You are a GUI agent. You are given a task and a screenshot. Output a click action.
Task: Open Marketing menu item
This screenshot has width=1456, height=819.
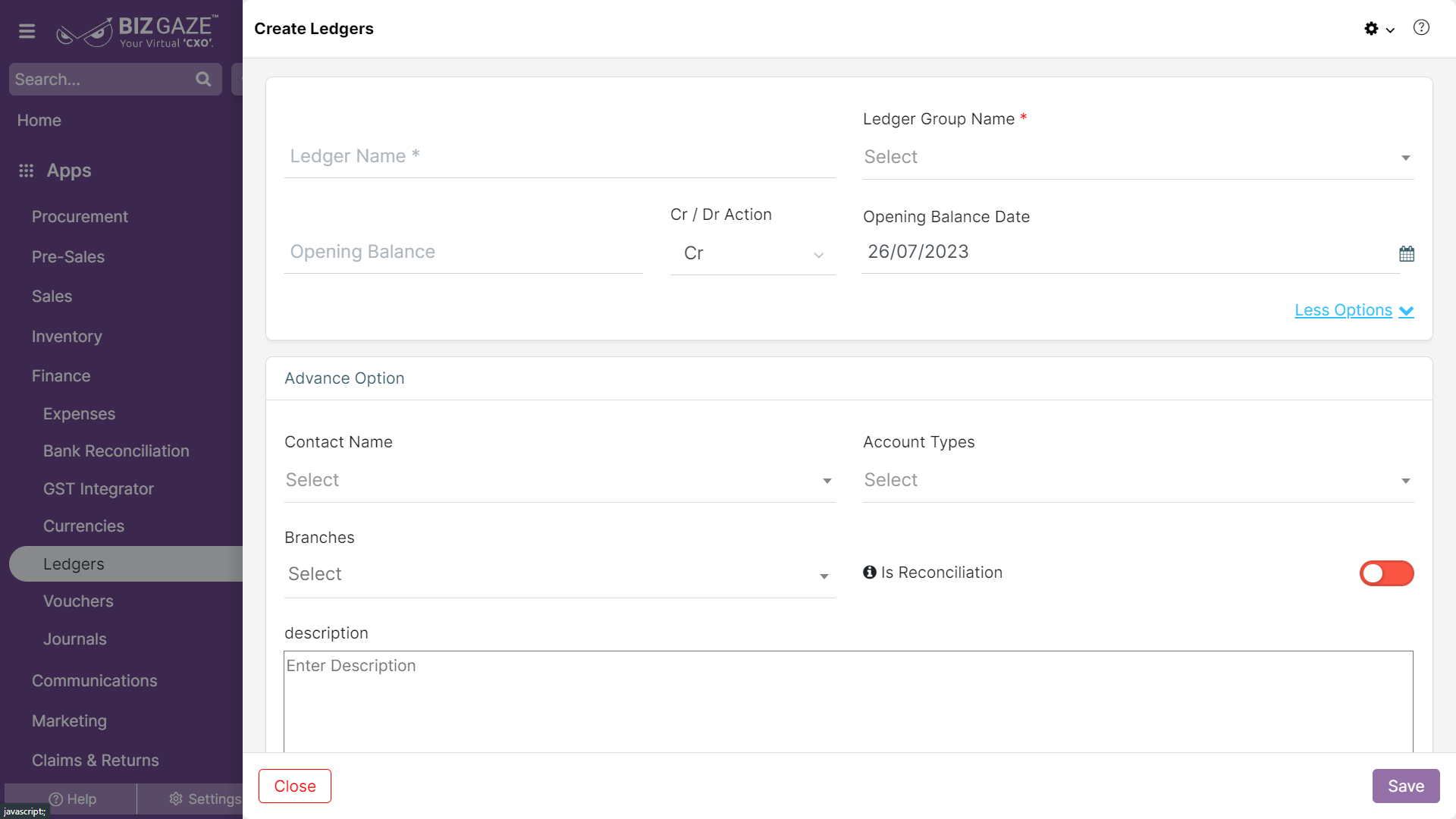69,721
